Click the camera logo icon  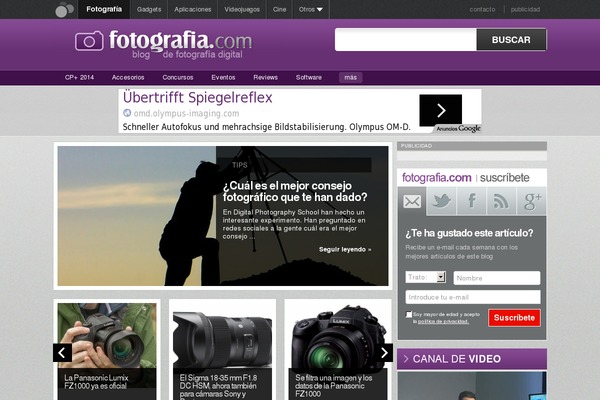point(89,41)
